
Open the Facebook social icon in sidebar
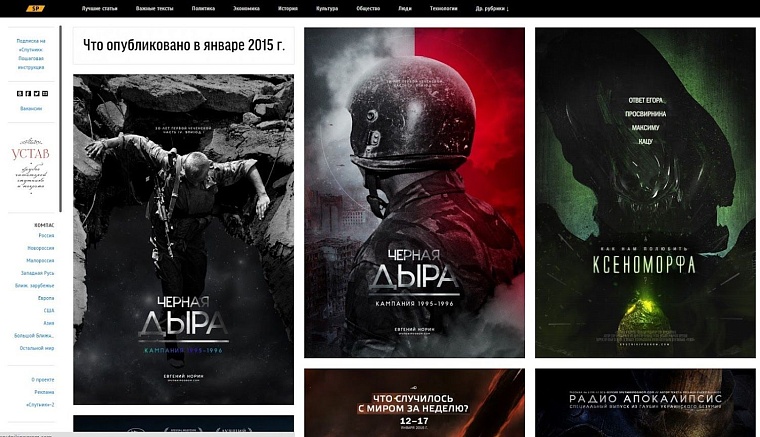[x=29, y=93]
